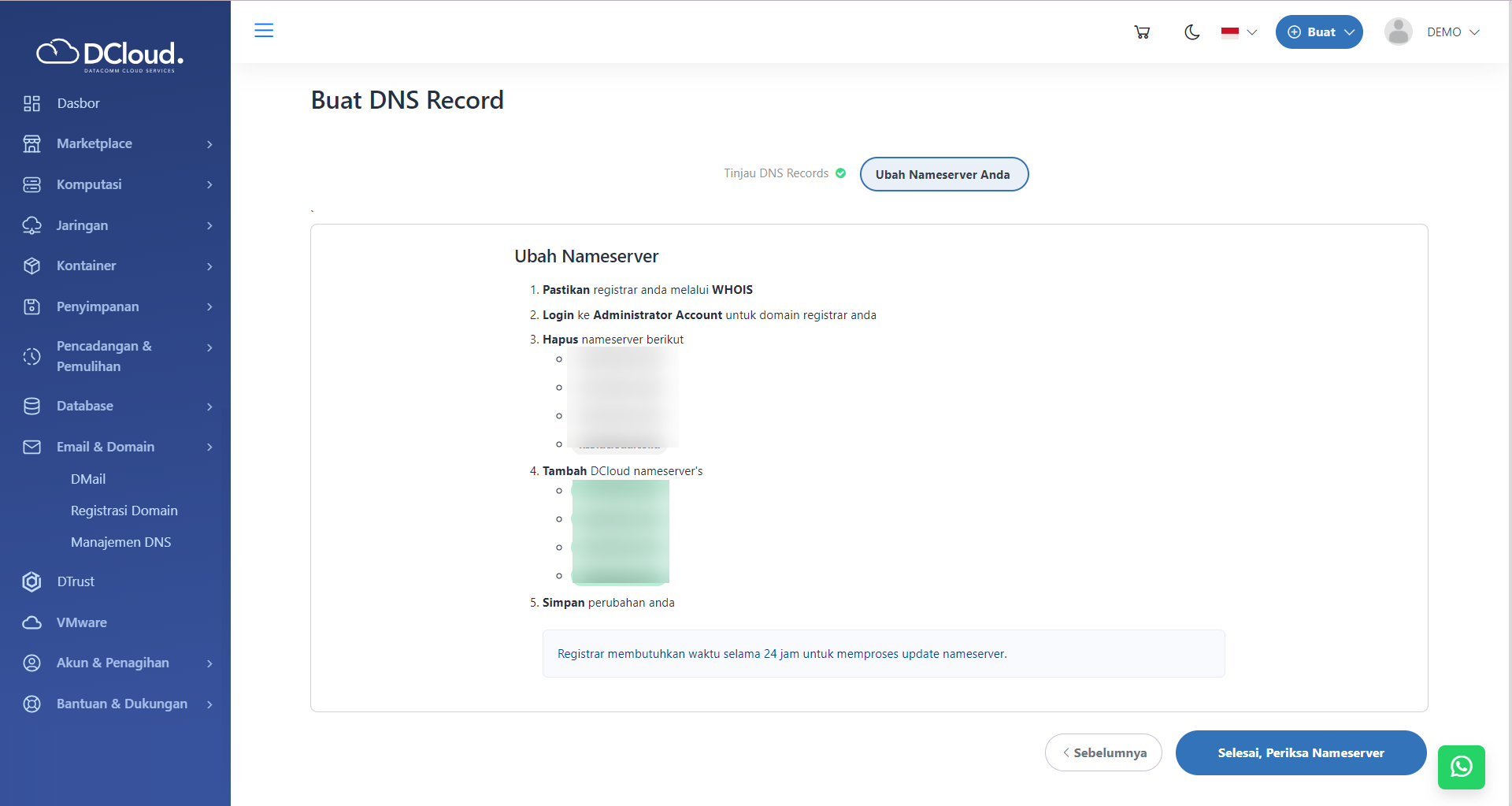Go to Dasbor in sidebar
1512x806 pixels.
(x=78, y=103)
